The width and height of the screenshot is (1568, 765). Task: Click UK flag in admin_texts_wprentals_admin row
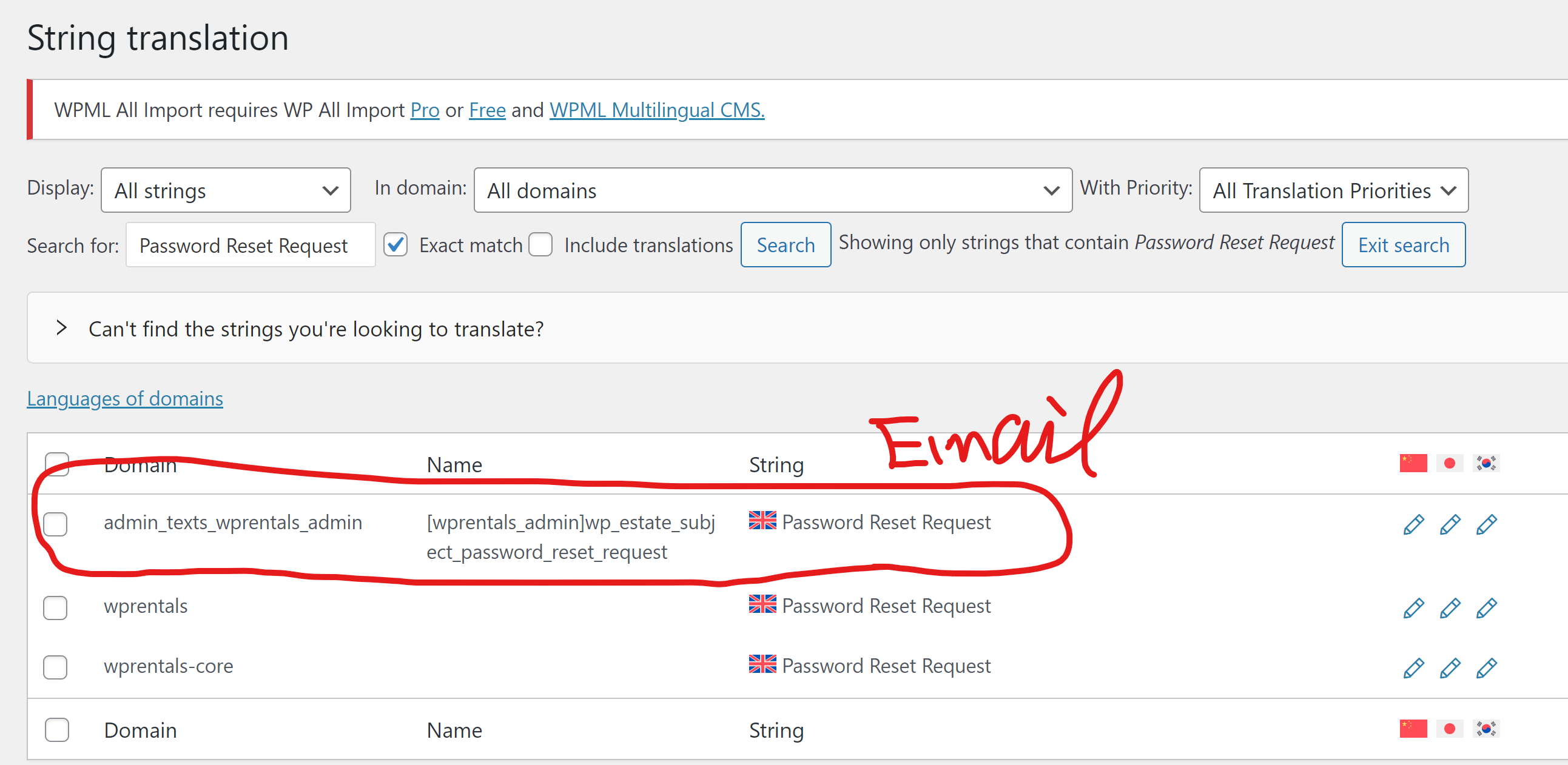[762, 521]
